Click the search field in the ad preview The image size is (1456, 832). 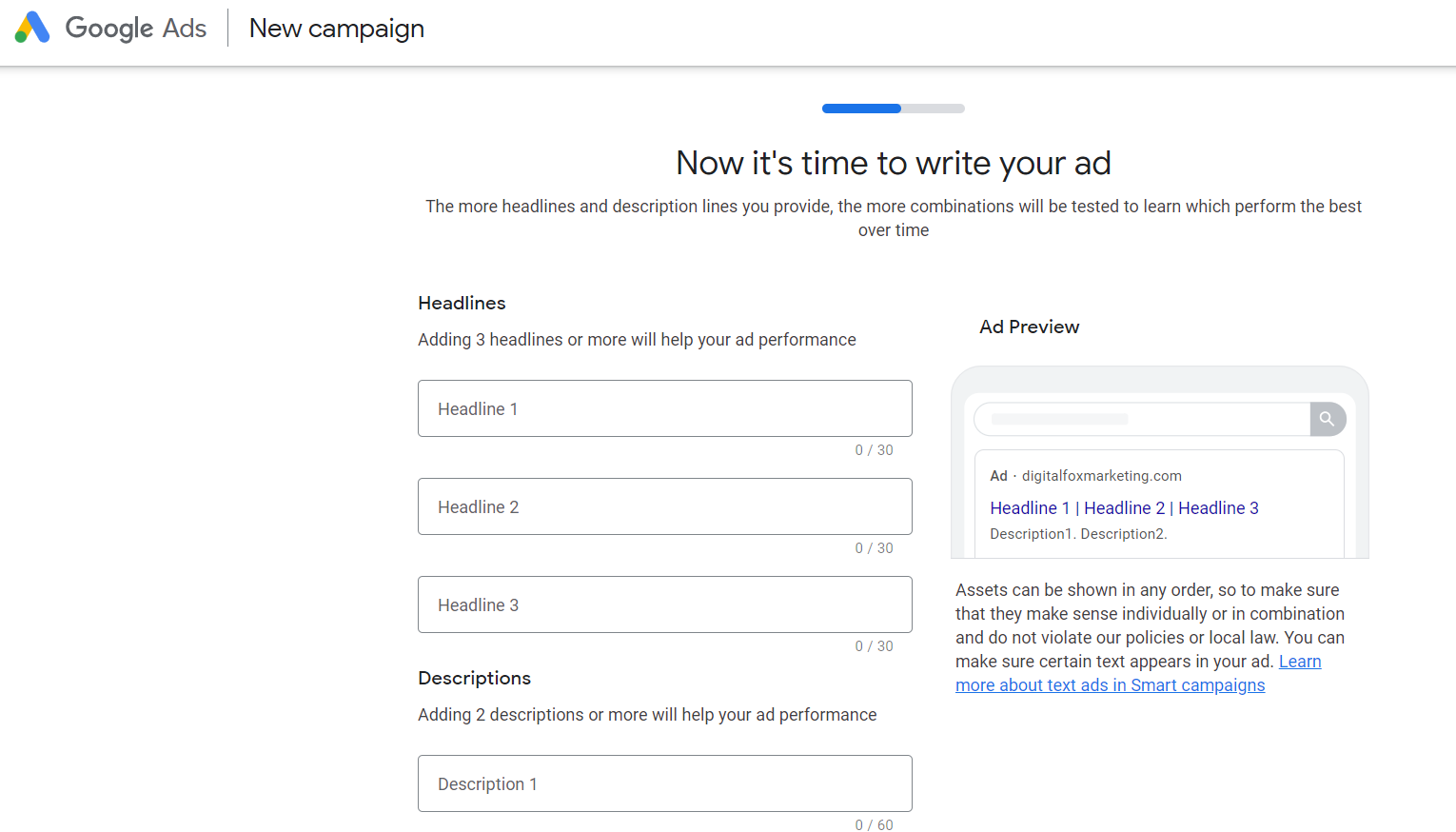tap(1141, 419)
